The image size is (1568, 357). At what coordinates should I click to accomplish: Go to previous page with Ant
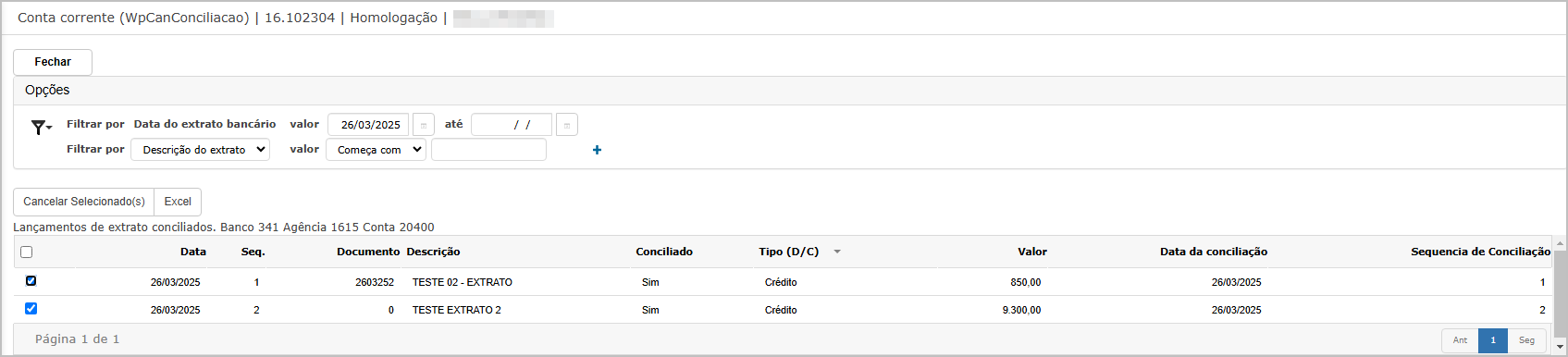1460,340
